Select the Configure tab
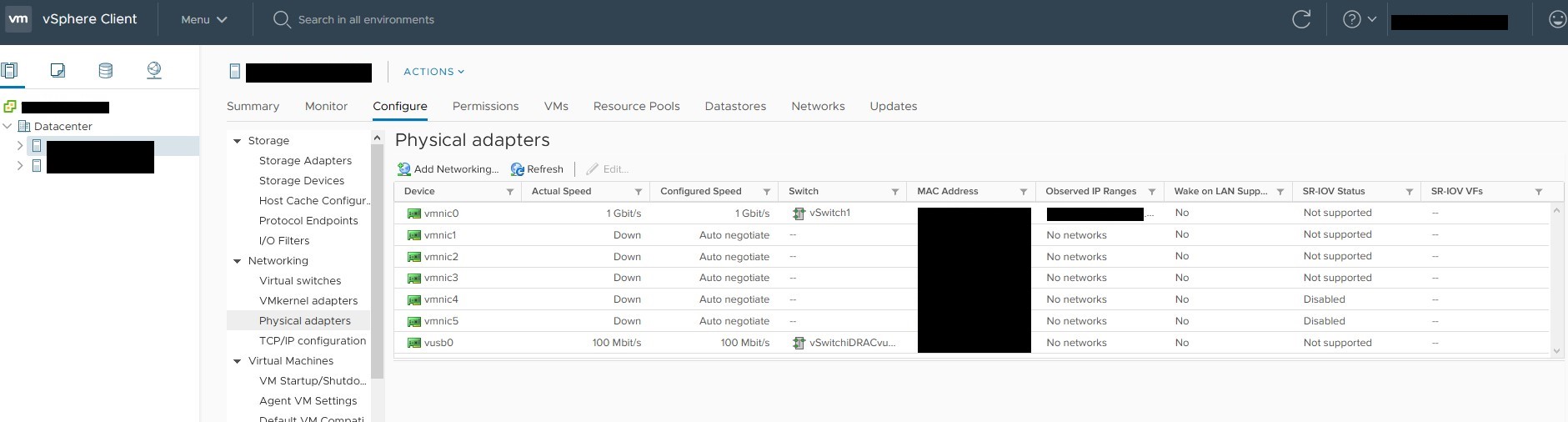The image size is (1568, 422). point(400,106)
